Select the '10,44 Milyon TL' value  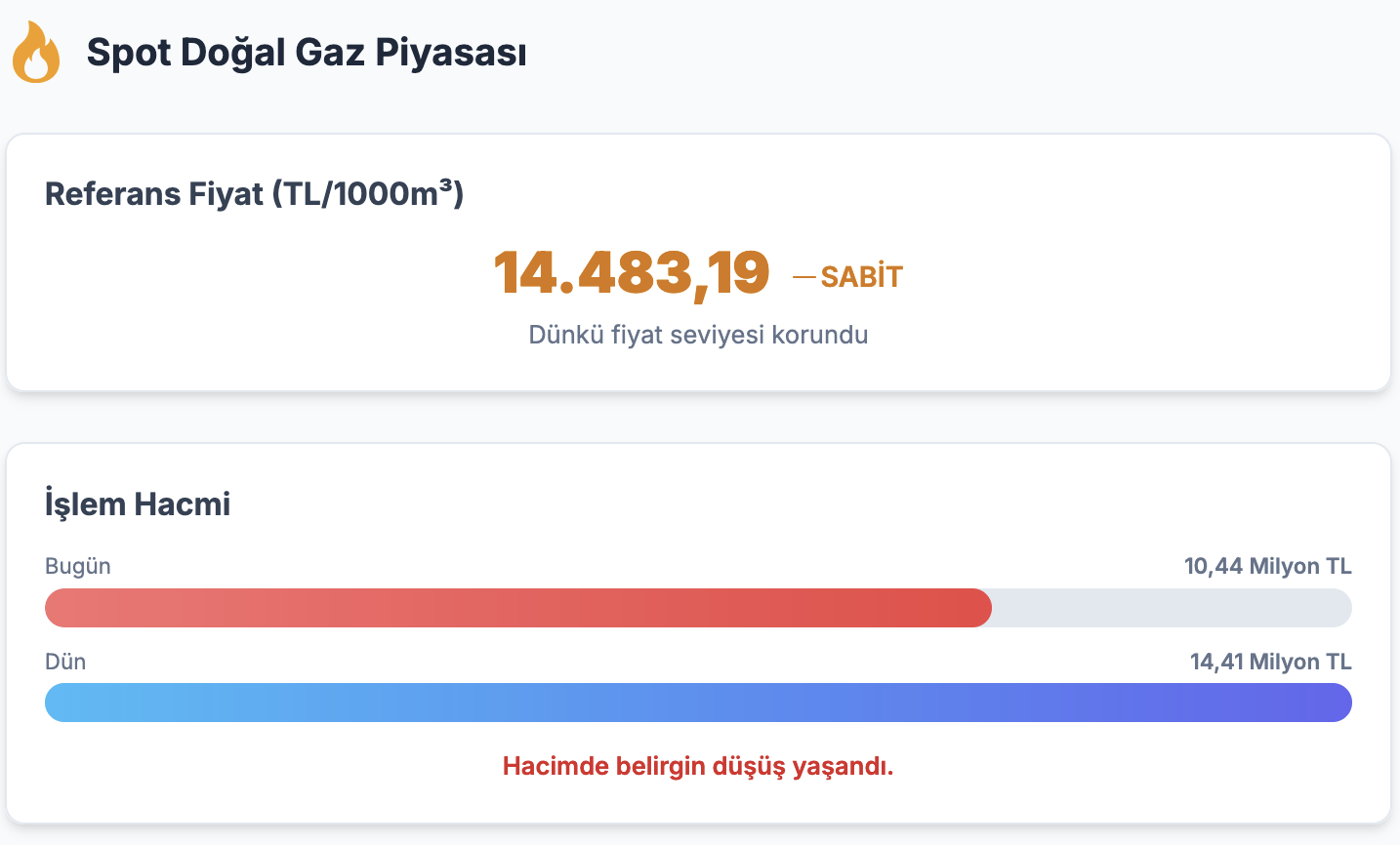pos(1267,567)
